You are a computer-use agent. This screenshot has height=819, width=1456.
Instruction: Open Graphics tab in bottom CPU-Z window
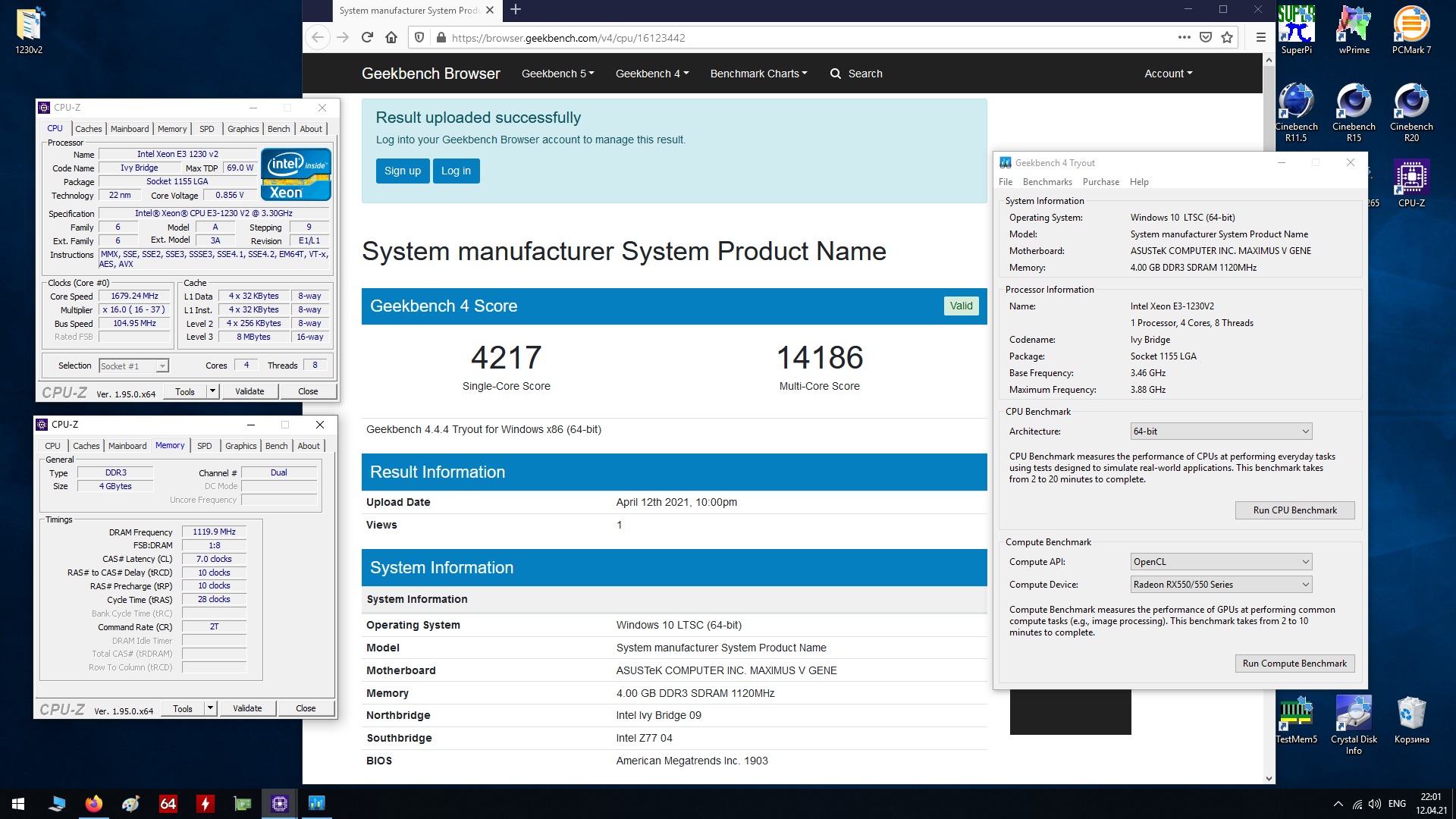point(241,446)
